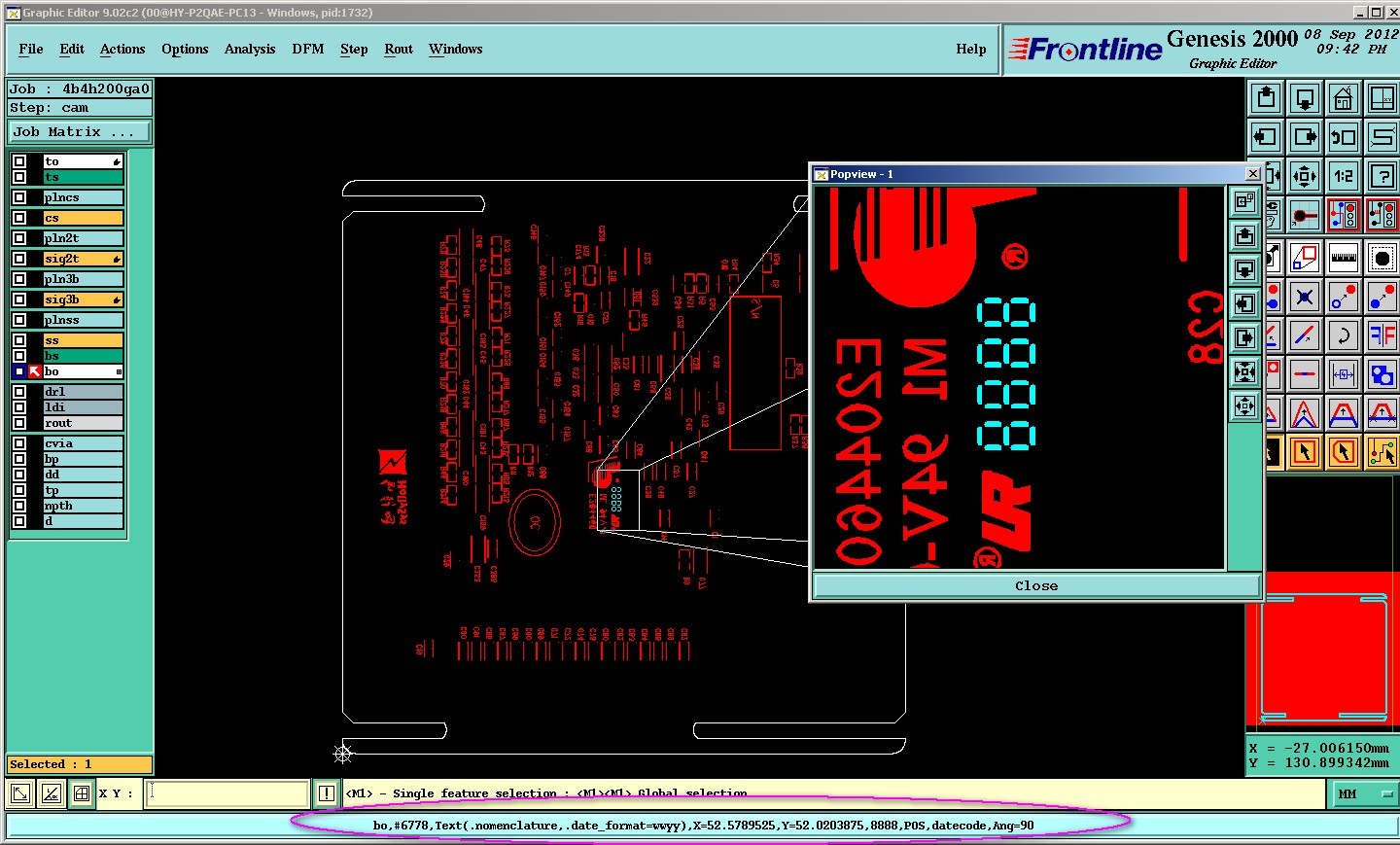Open the Edit menu

pos(72,49)
